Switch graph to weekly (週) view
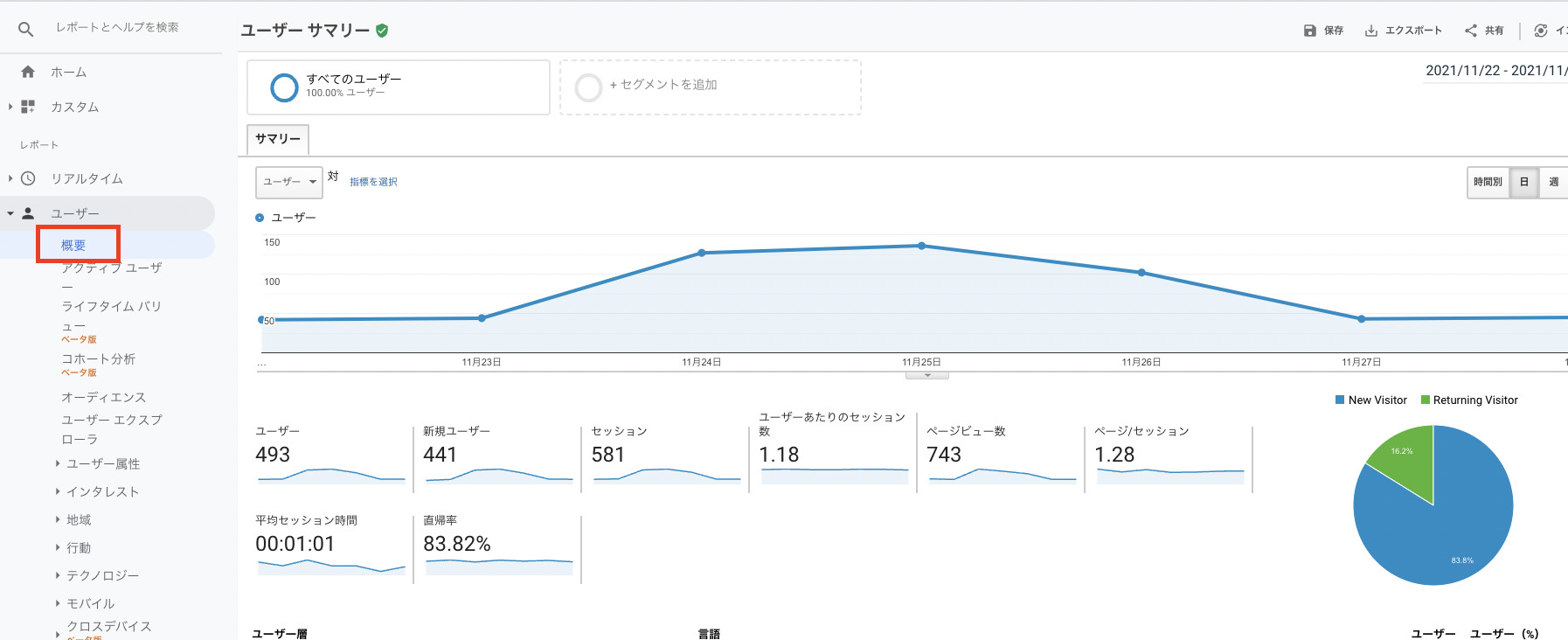This screenshot has width=1568, height=640. pos(1553,182)
